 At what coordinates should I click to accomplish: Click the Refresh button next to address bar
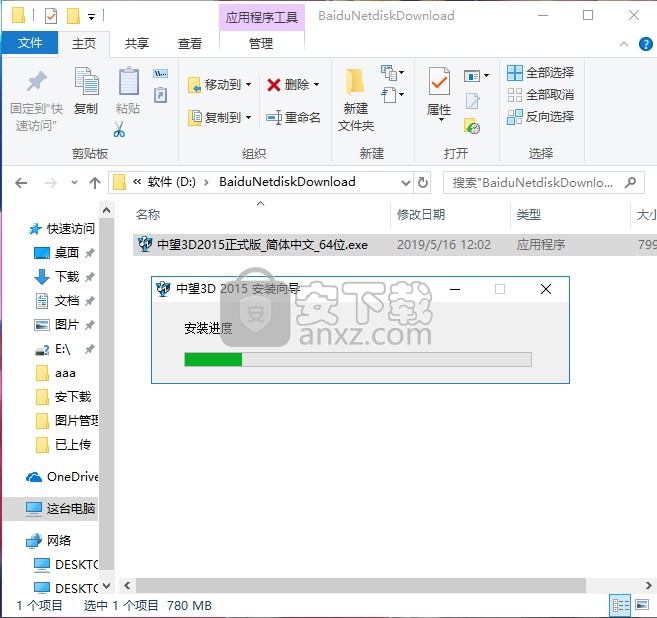pos(423,182)
